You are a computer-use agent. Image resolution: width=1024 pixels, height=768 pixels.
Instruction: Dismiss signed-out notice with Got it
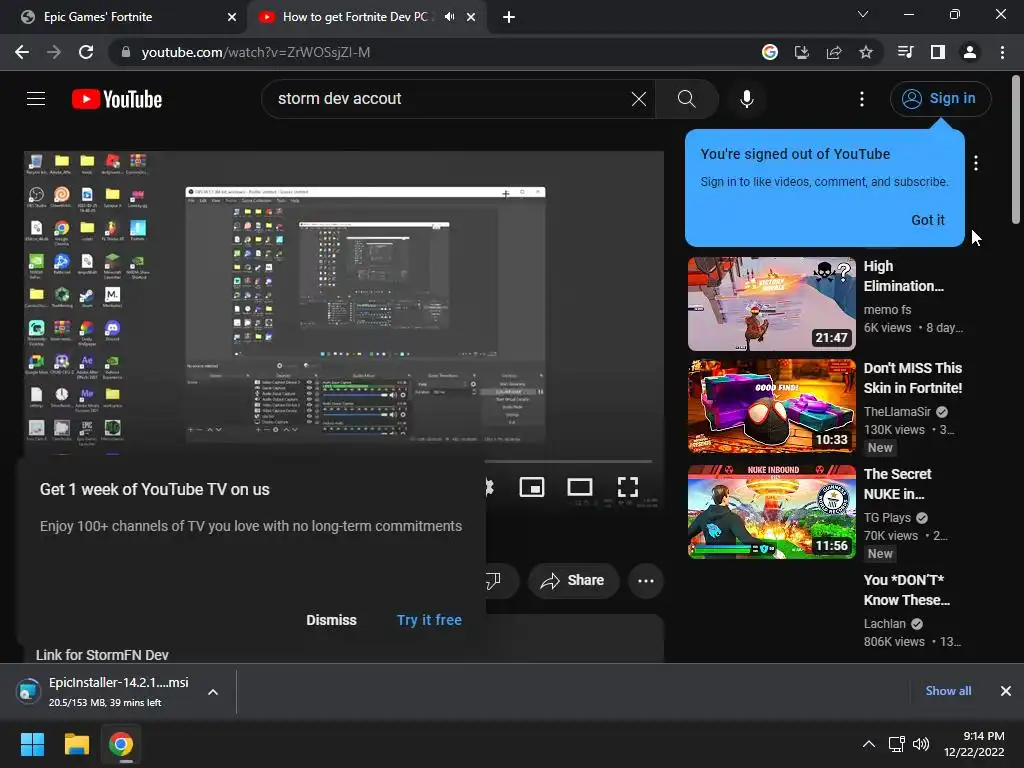pyautogui.click(x=927, y=220)
